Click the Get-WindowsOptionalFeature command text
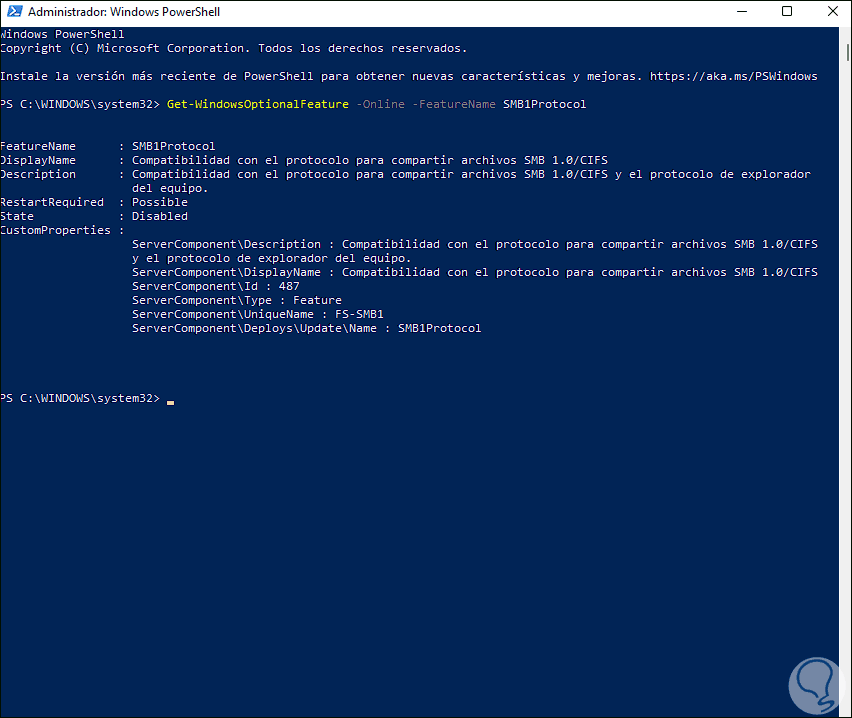Screen dimensions: 852x718 tap(257, 104)
